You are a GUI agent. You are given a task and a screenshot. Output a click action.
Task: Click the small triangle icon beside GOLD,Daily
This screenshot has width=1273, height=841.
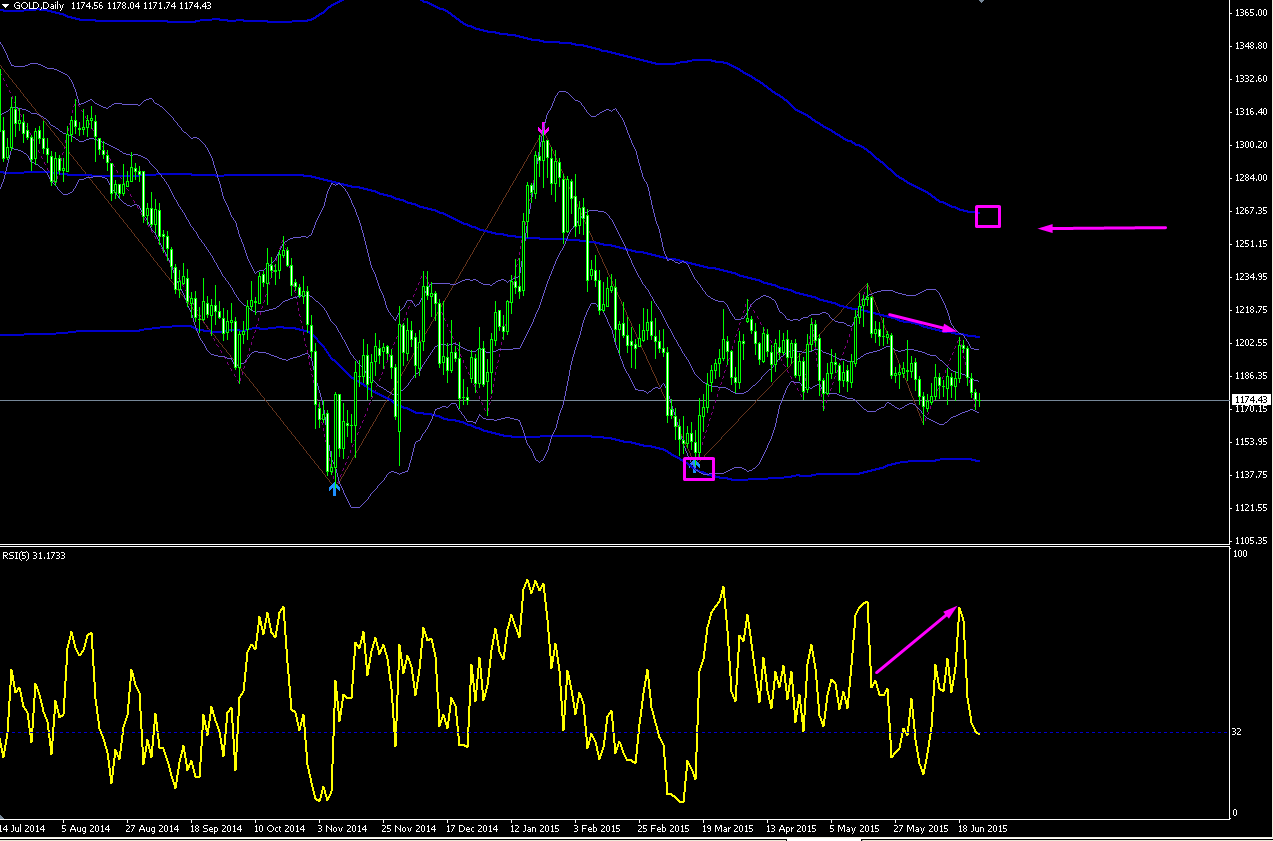point(6,6)
